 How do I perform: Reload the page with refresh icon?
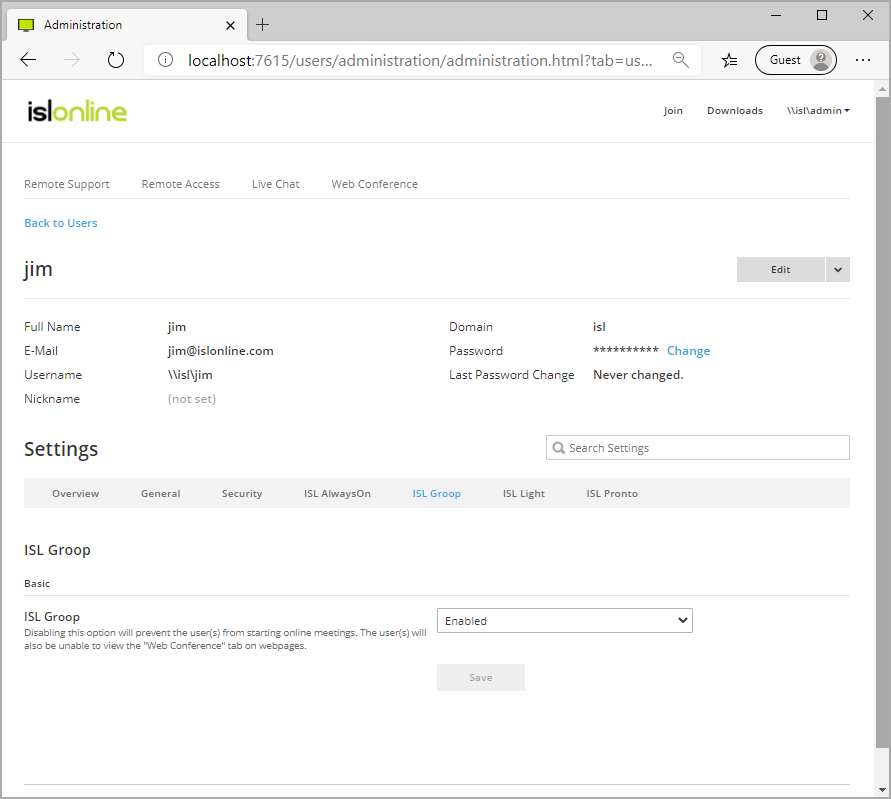pyautogui.click(x=116, y=60)
